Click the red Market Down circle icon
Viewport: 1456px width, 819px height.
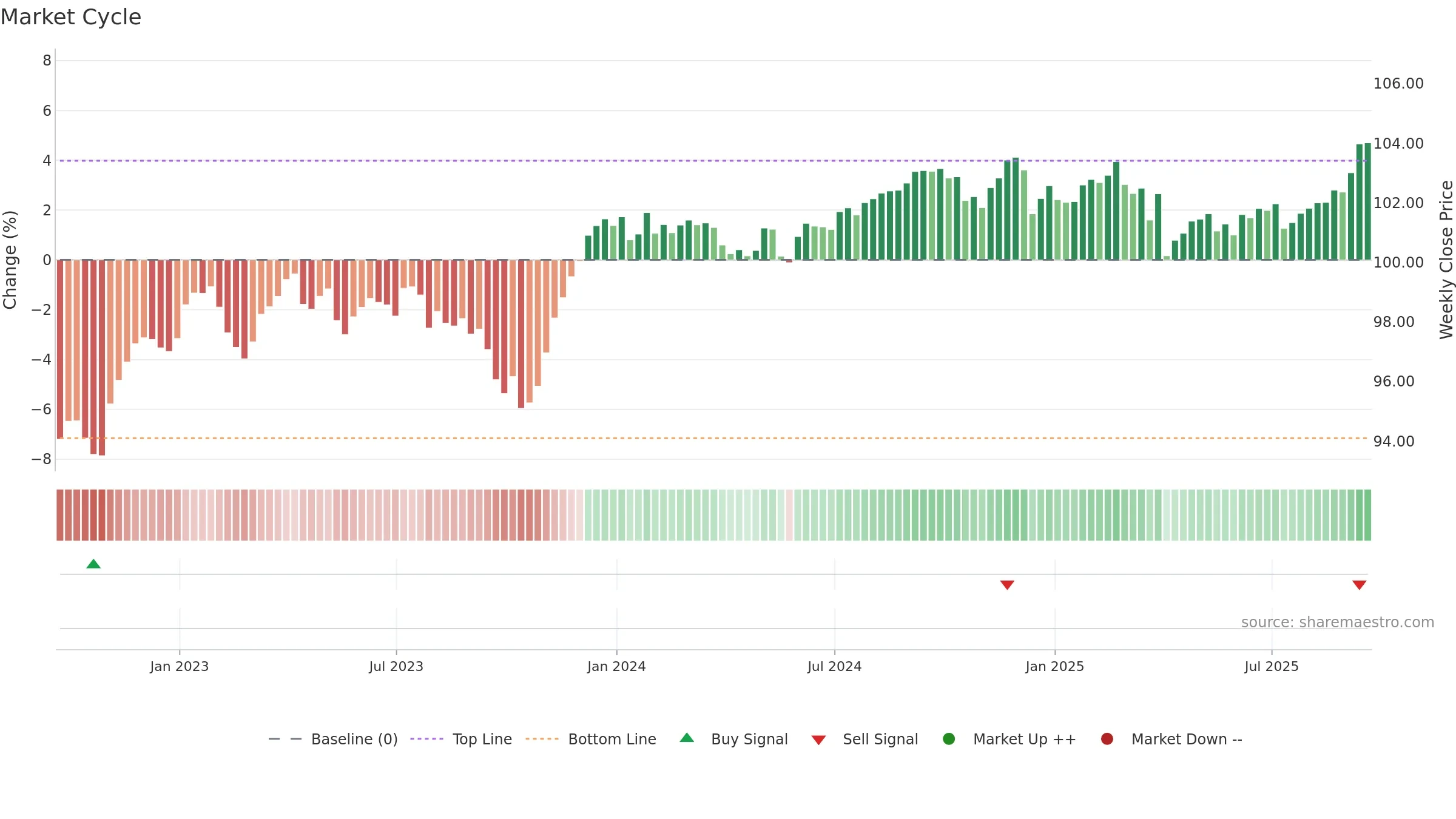coord(1107,739)
